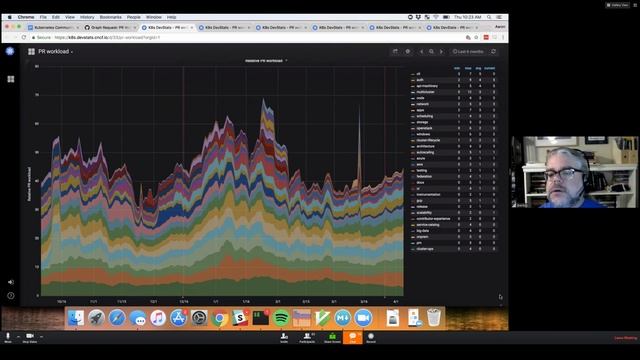Toggle the 'federation' legend series

coord(424,176)
